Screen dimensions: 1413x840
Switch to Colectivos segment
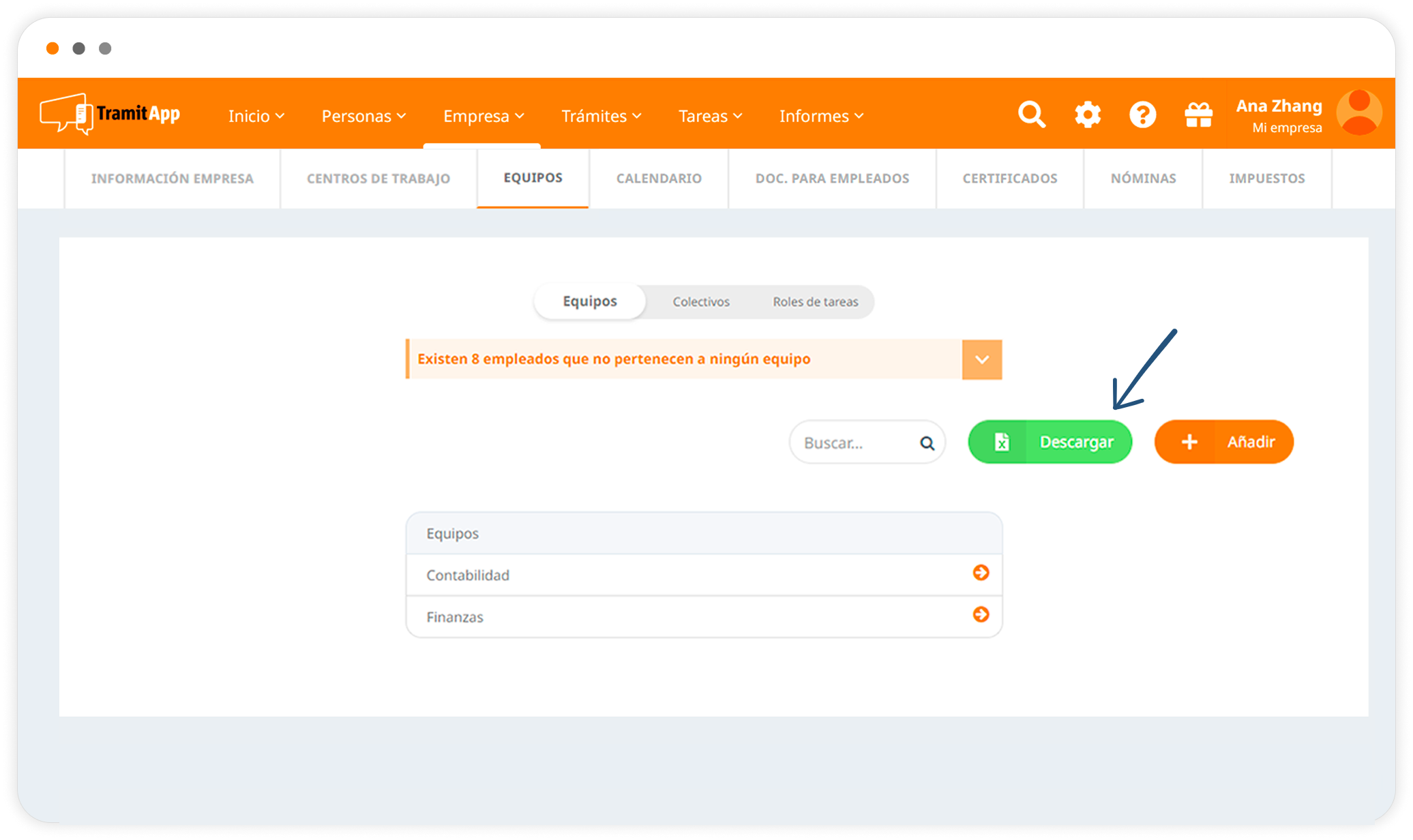tap(700, 302)
